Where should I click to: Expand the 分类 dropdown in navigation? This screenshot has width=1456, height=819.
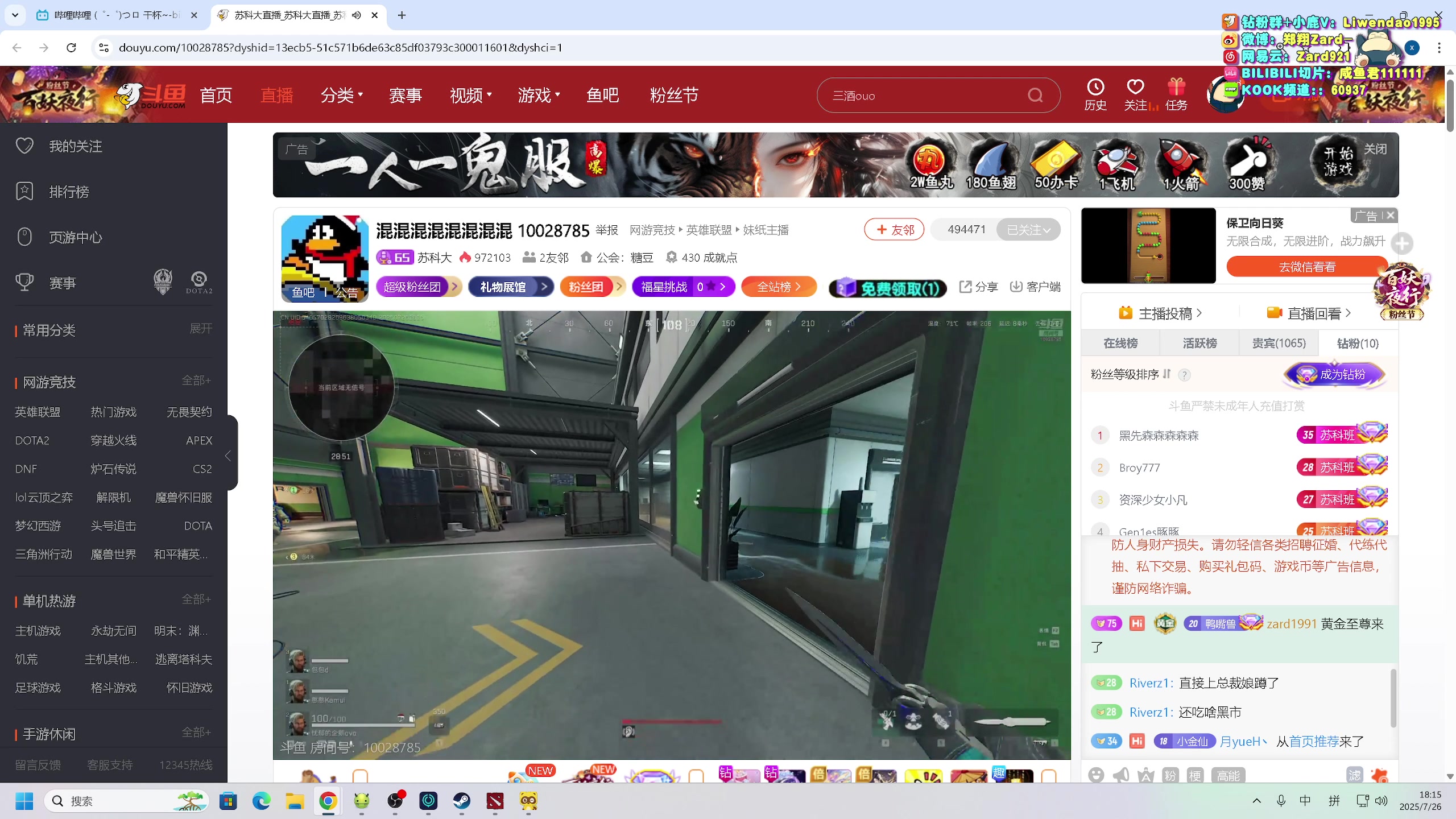(341, 95)
